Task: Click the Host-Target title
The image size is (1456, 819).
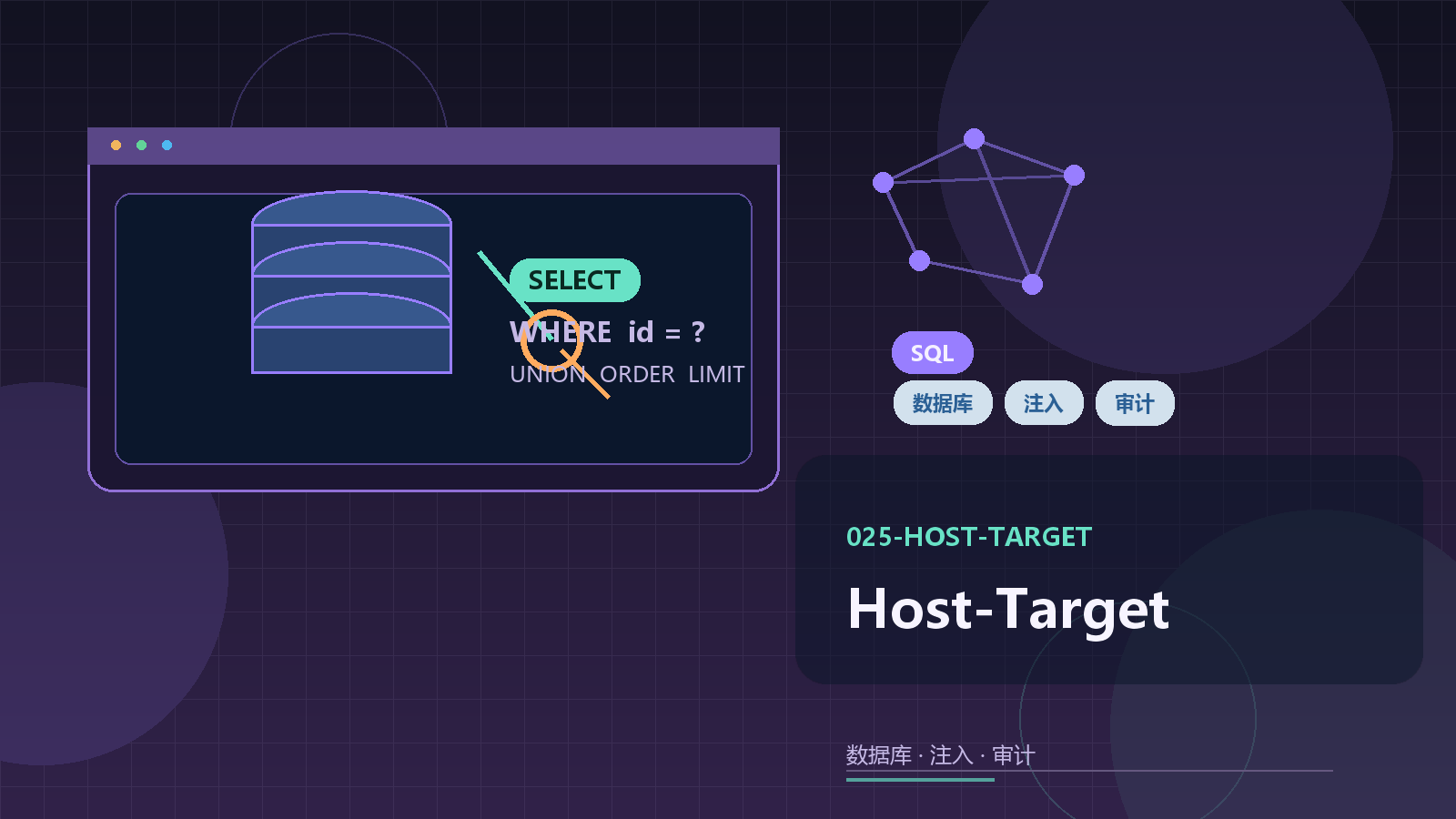Action: pos(1007,612)
